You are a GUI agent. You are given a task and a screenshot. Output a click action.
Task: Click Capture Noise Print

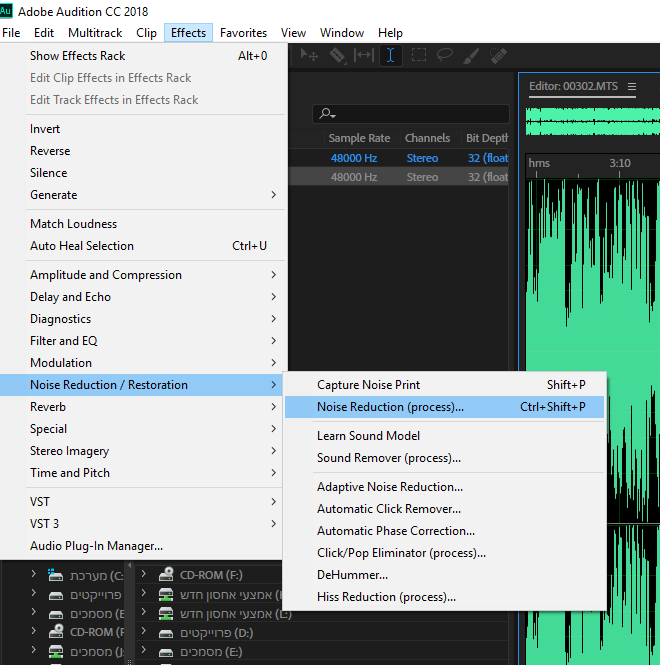pos(368,385)
